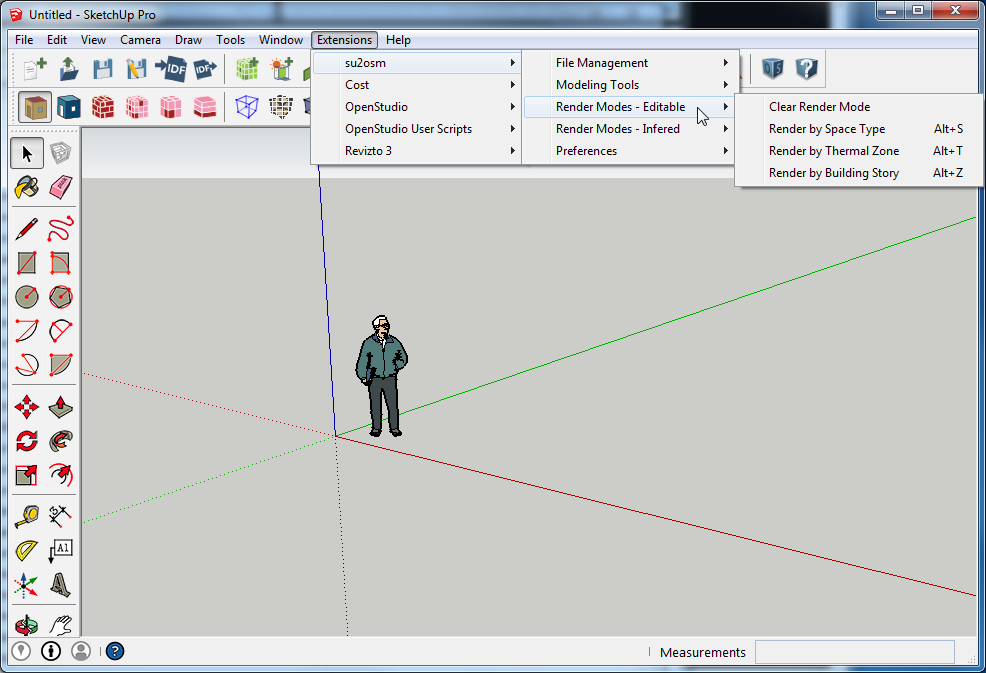Select the Offset tool
This screenshot has height=673, width=986.
click(60, 475)
